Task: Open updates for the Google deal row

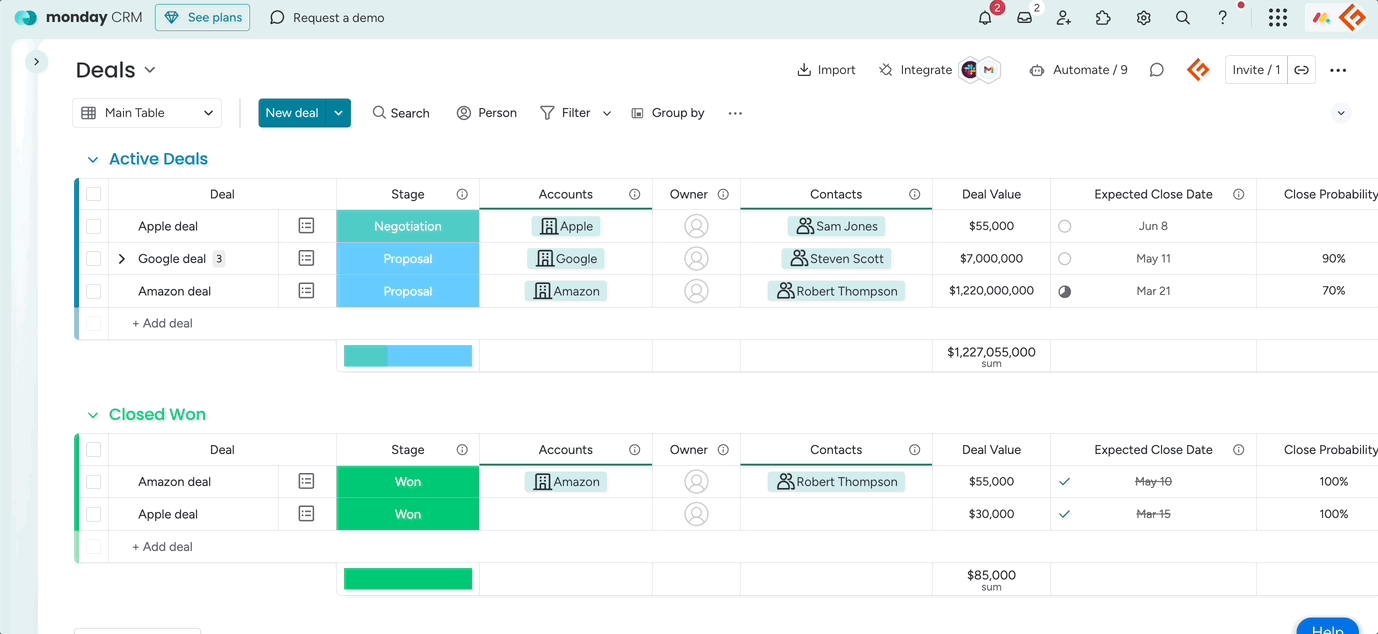Action: tap(306, 258)
